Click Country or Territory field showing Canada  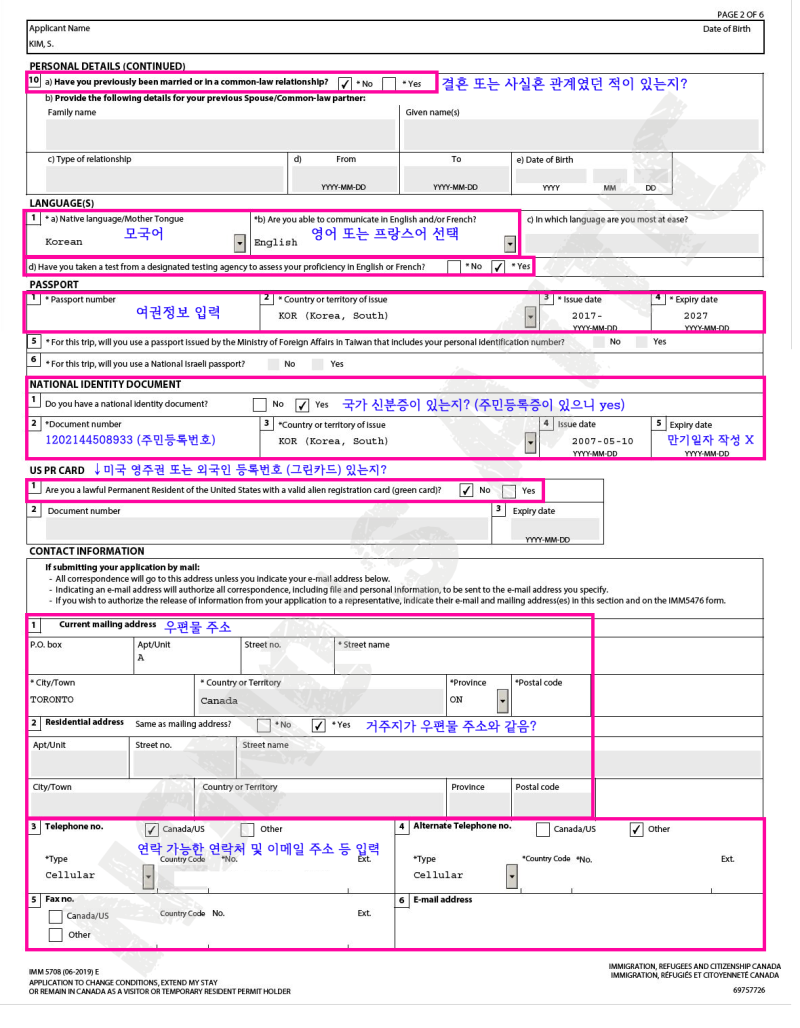tap(320, 702)
